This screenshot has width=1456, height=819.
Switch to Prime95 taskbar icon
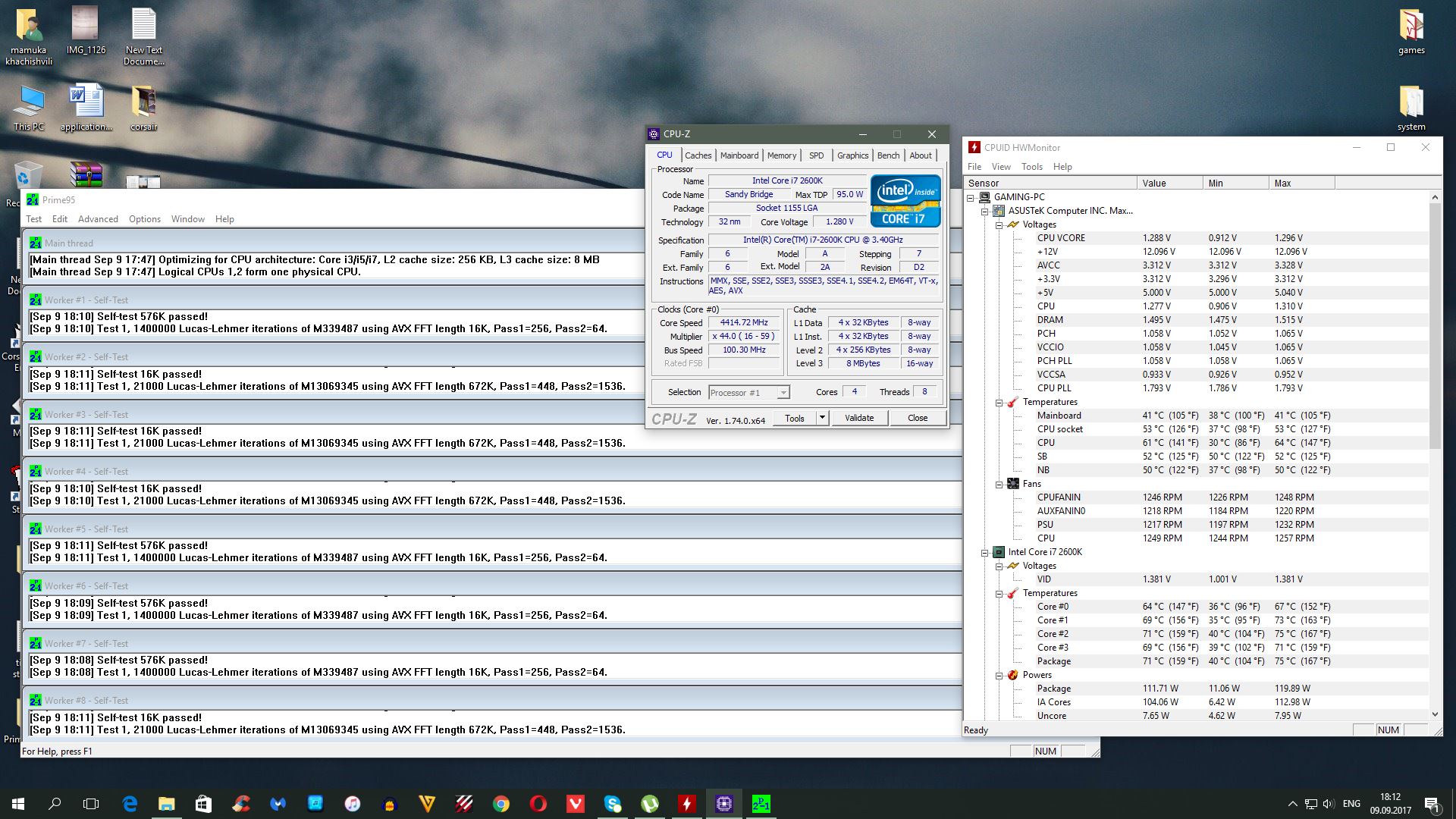[761, 804]
